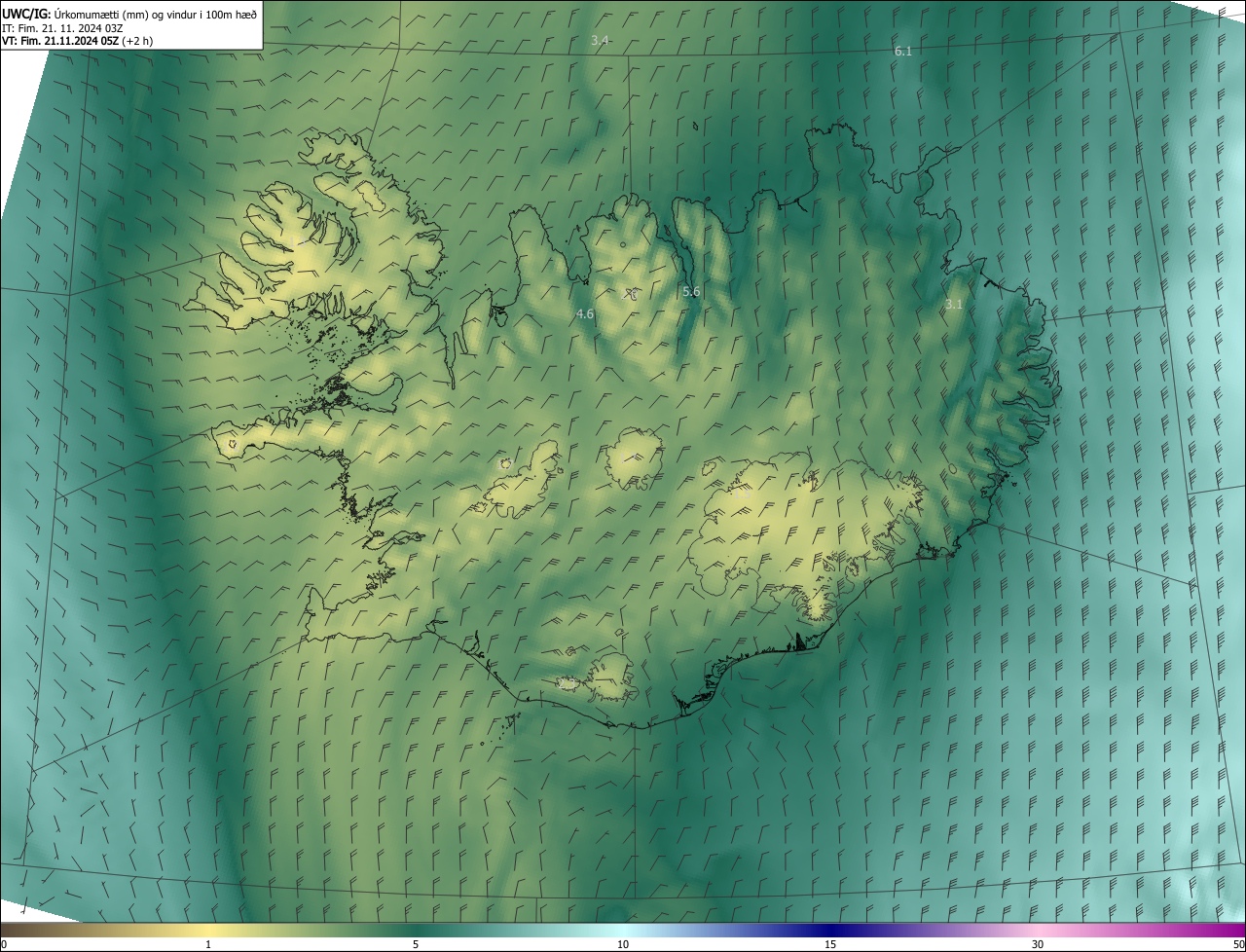The height and width of the screenshot is (952, 1246).
Task: Click the '5.6' value label on the map
Action: (691, 291)
